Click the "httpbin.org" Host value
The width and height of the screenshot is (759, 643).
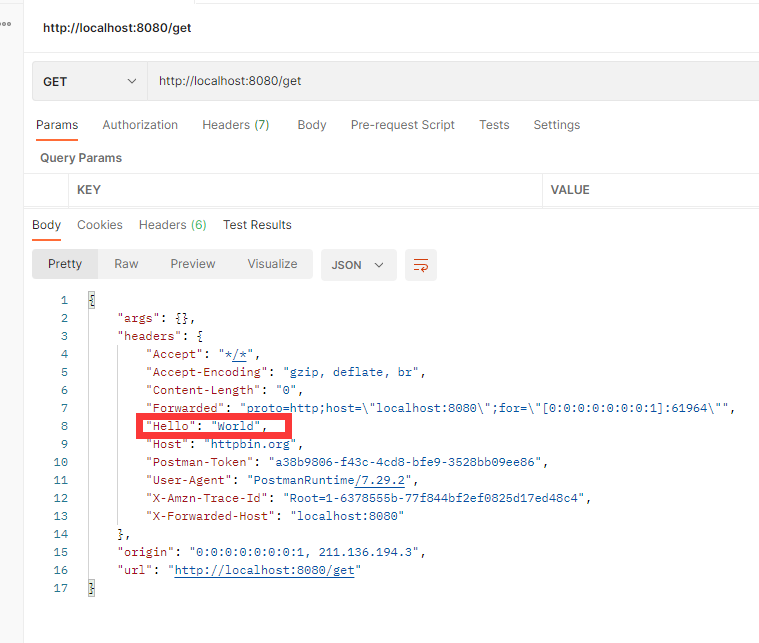click(250, 444)
